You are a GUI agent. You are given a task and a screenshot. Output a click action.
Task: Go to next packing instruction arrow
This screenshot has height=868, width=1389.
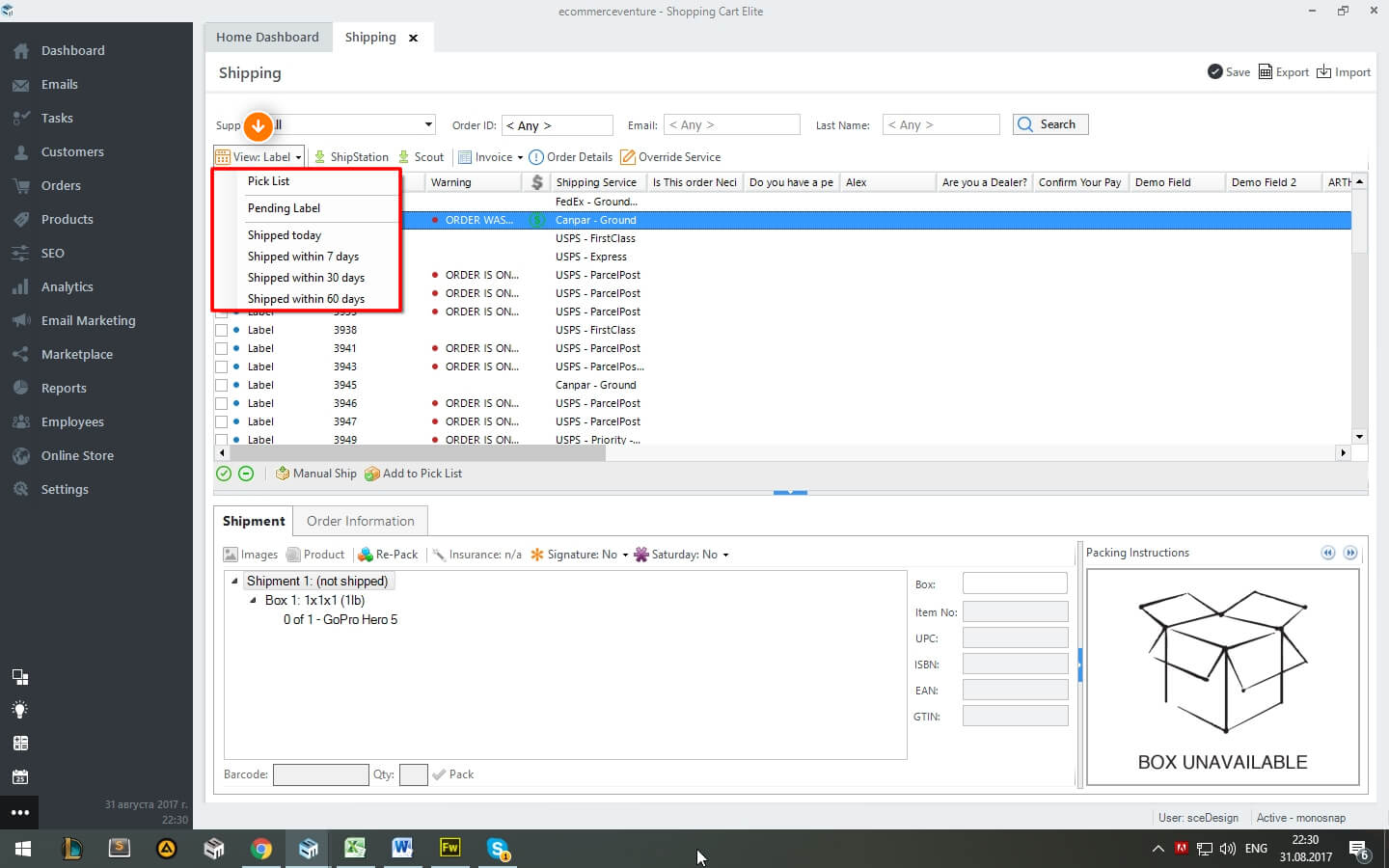click(x=1350, y=553)
